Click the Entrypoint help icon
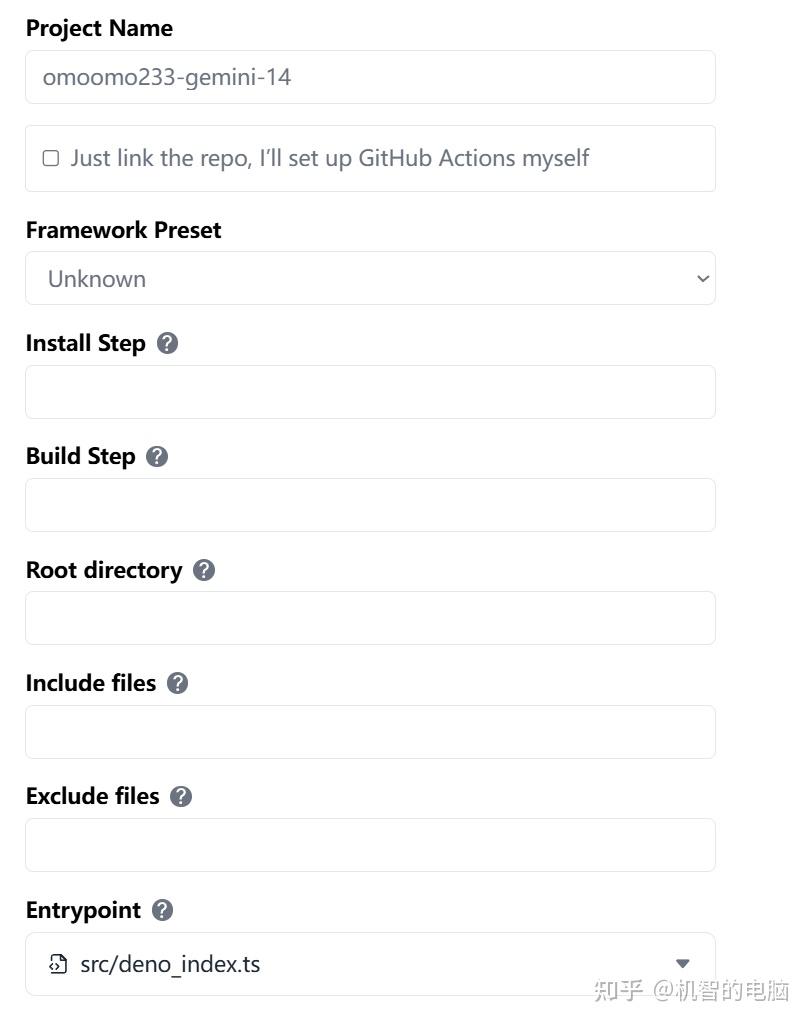This screenshot has width=810, height=1023. (x=163, y=910)
